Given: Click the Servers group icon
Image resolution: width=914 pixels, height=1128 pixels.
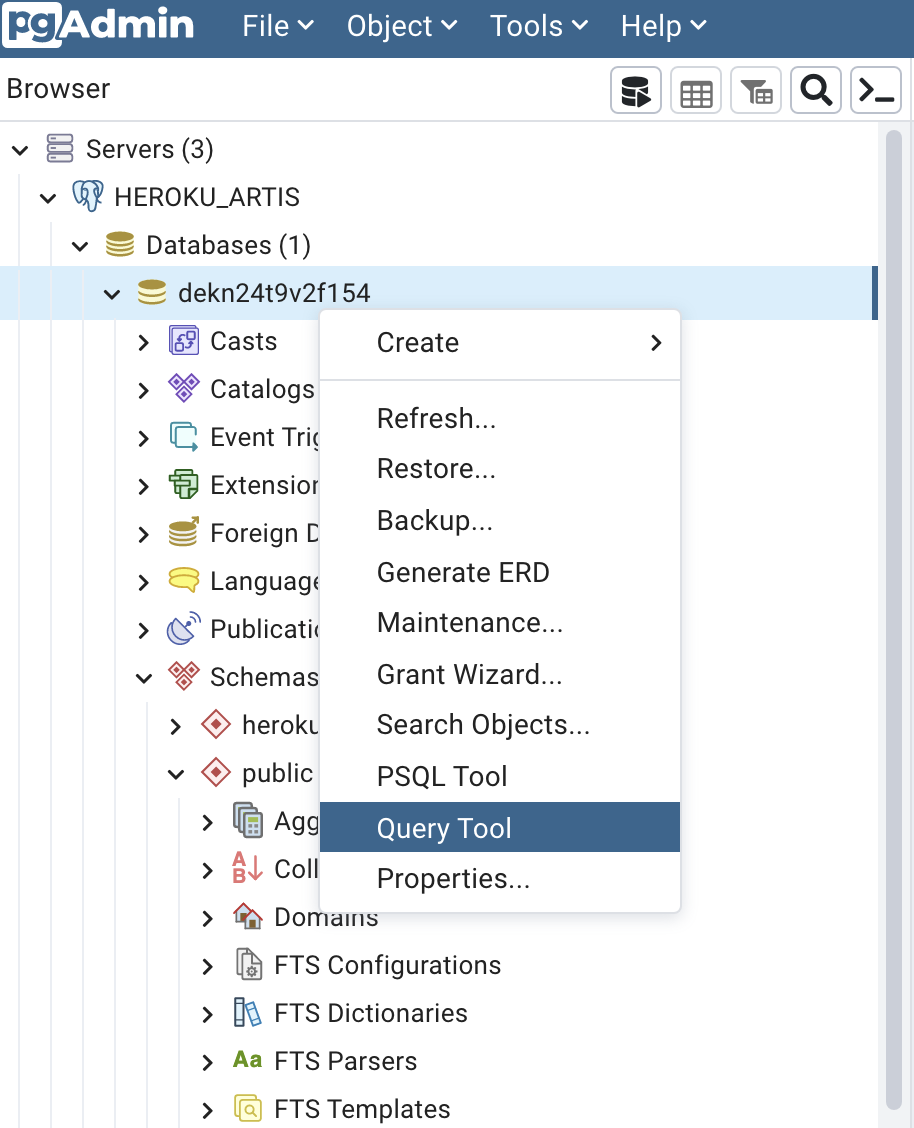Looking at the screenshot, I should pyautogui.click(x=60, y=148).
